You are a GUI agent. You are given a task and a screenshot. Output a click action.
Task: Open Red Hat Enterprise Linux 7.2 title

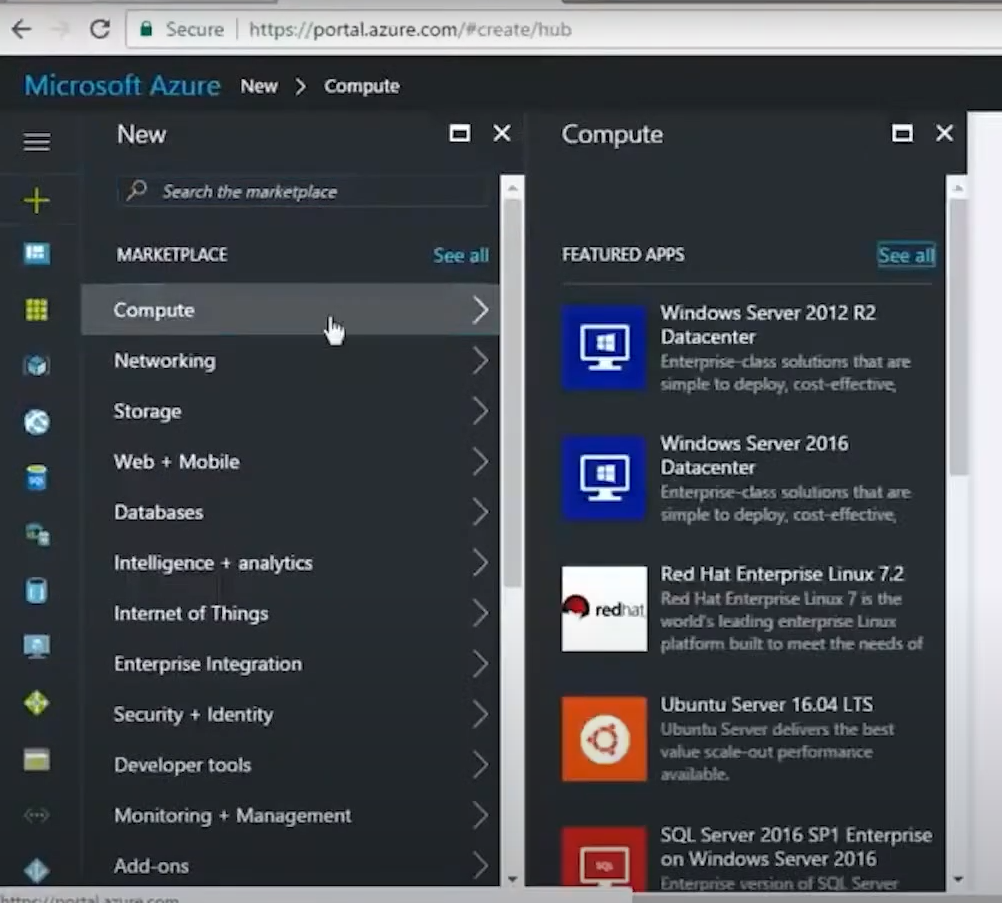(782, 573)
